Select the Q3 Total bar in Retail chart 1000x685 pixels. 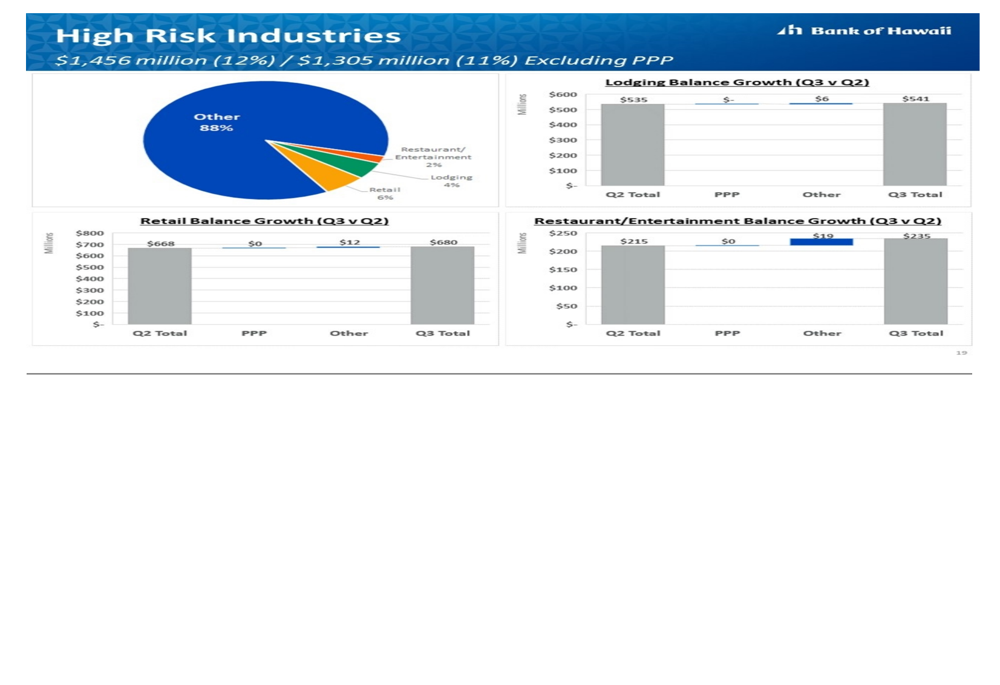tap(442, 285)
